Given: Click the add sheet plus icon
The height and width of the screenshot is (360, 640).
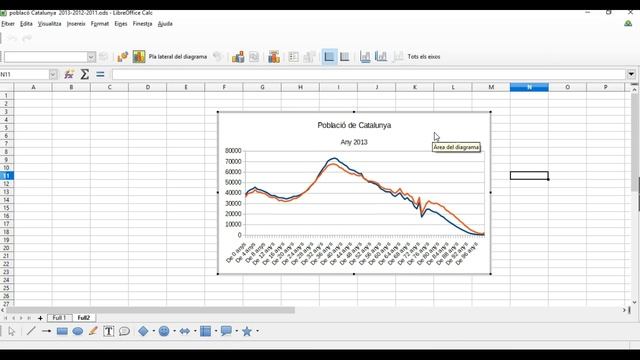Looking at the screenshot, I should point(40,318).
